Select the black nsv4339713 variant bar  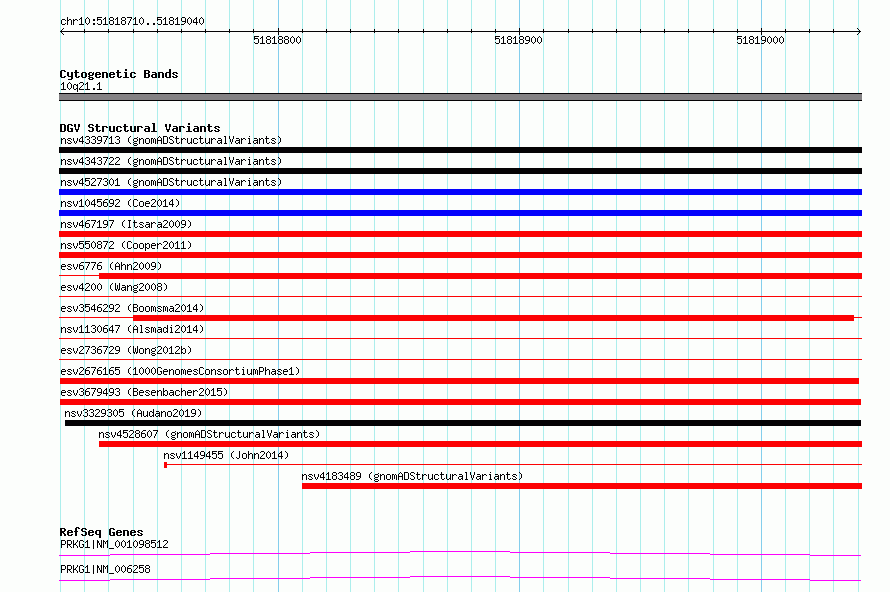(460, 150)
